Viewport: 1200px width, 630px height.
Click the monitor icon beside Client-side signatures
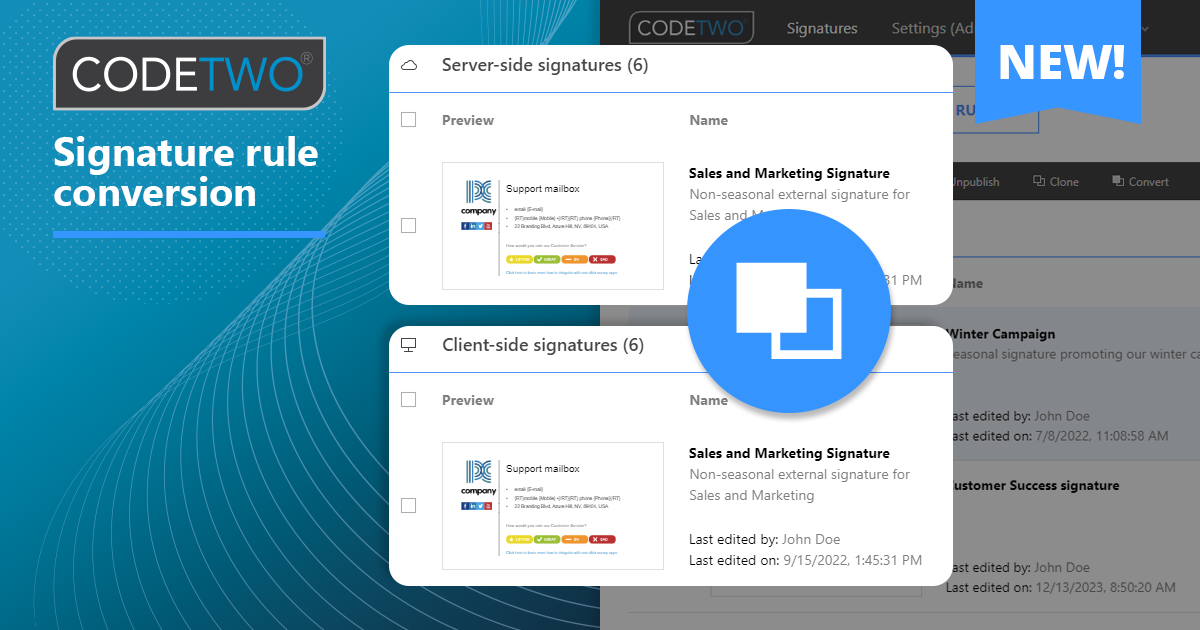pyautogui.click(x=410, y=344)
